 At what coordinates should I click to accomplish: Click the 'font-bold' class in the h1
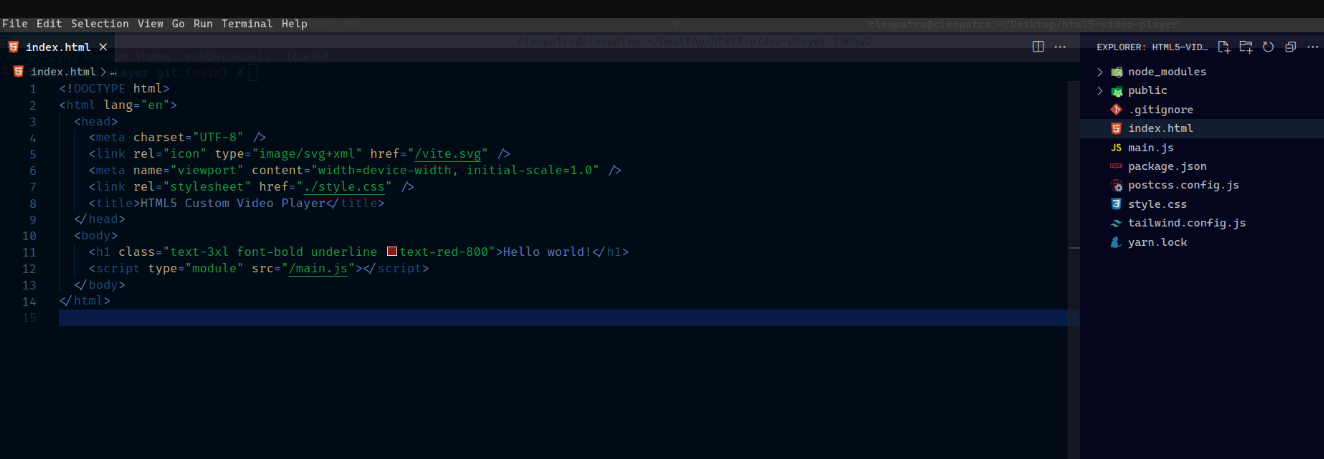pos(270,252)
